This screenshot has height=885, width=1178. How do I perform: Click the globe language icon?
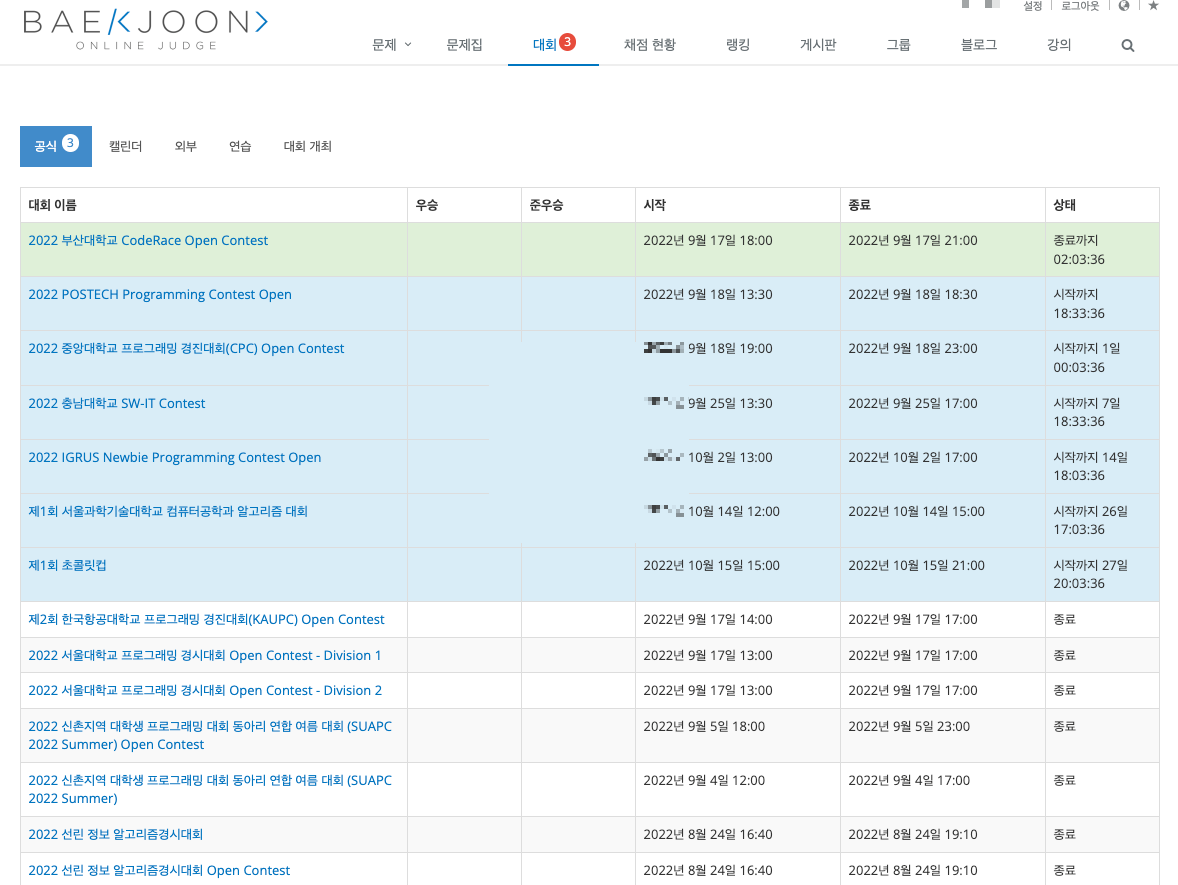pyautogui.click(x=1124, y=6)
